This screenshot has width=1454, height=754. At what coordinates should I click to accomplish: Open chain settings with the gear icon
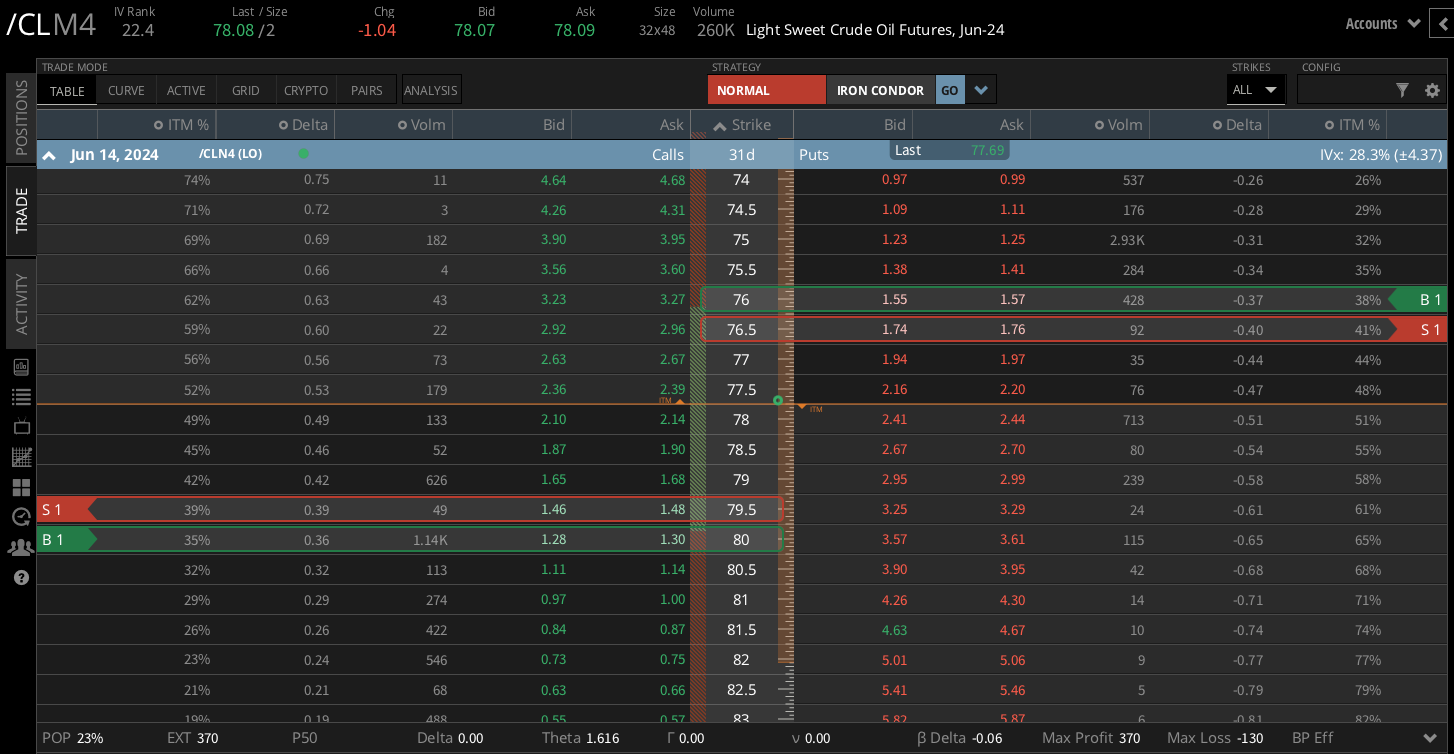1432,90
